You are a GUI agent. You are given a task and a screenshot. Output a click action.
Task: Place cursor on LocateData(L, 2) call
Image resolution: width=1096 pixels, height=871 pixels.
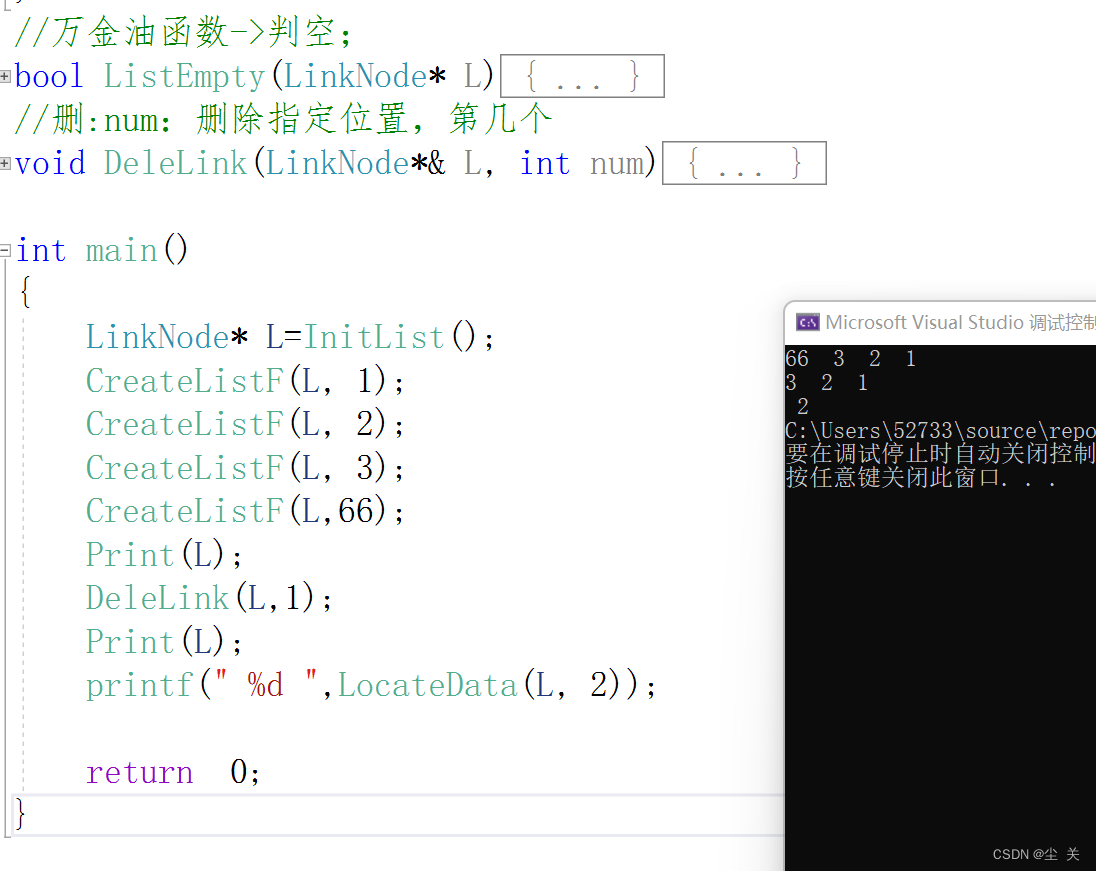click(x=428, y=684)
